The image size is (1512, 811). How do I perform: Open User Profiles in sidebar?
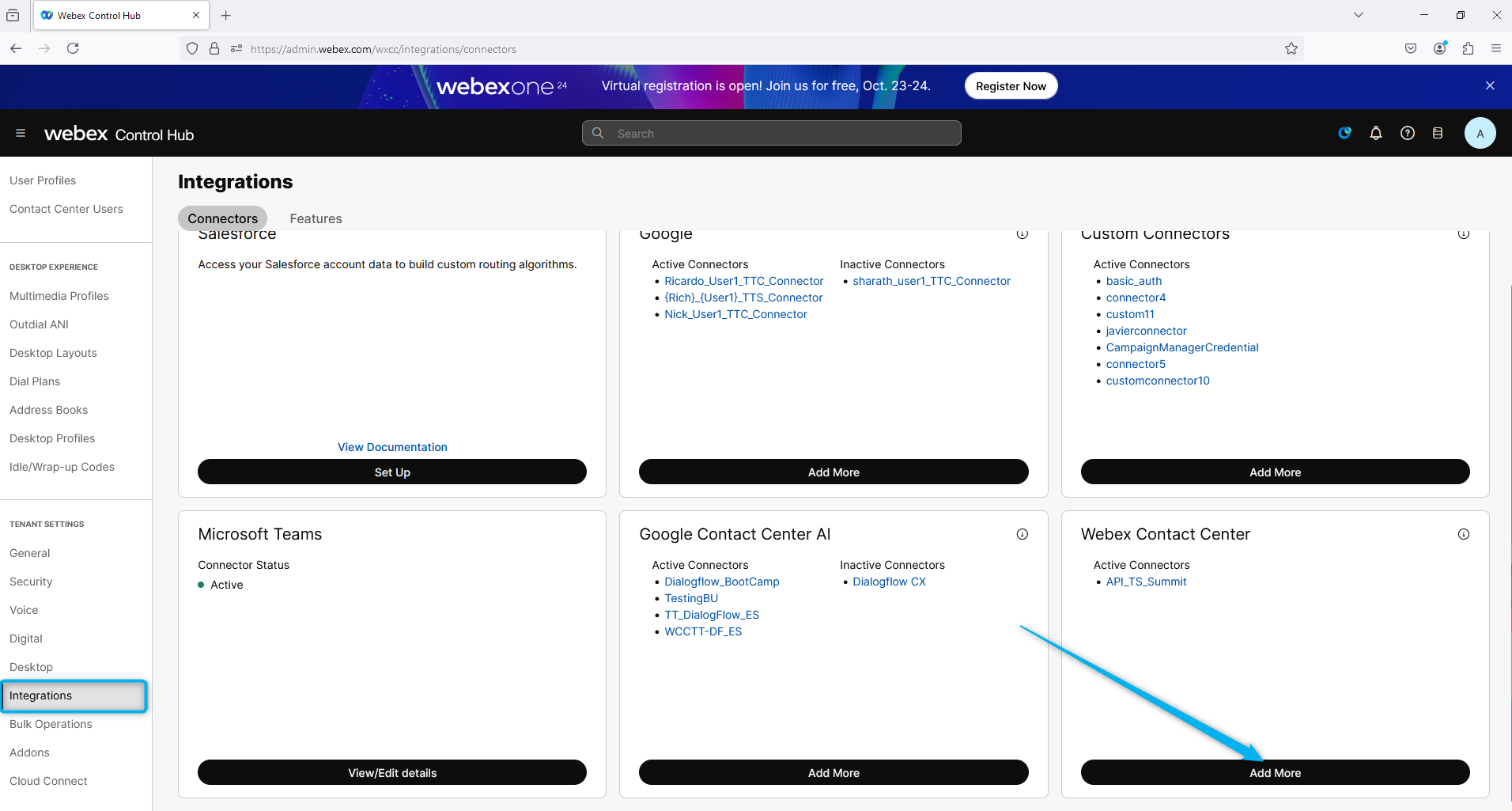43,180
